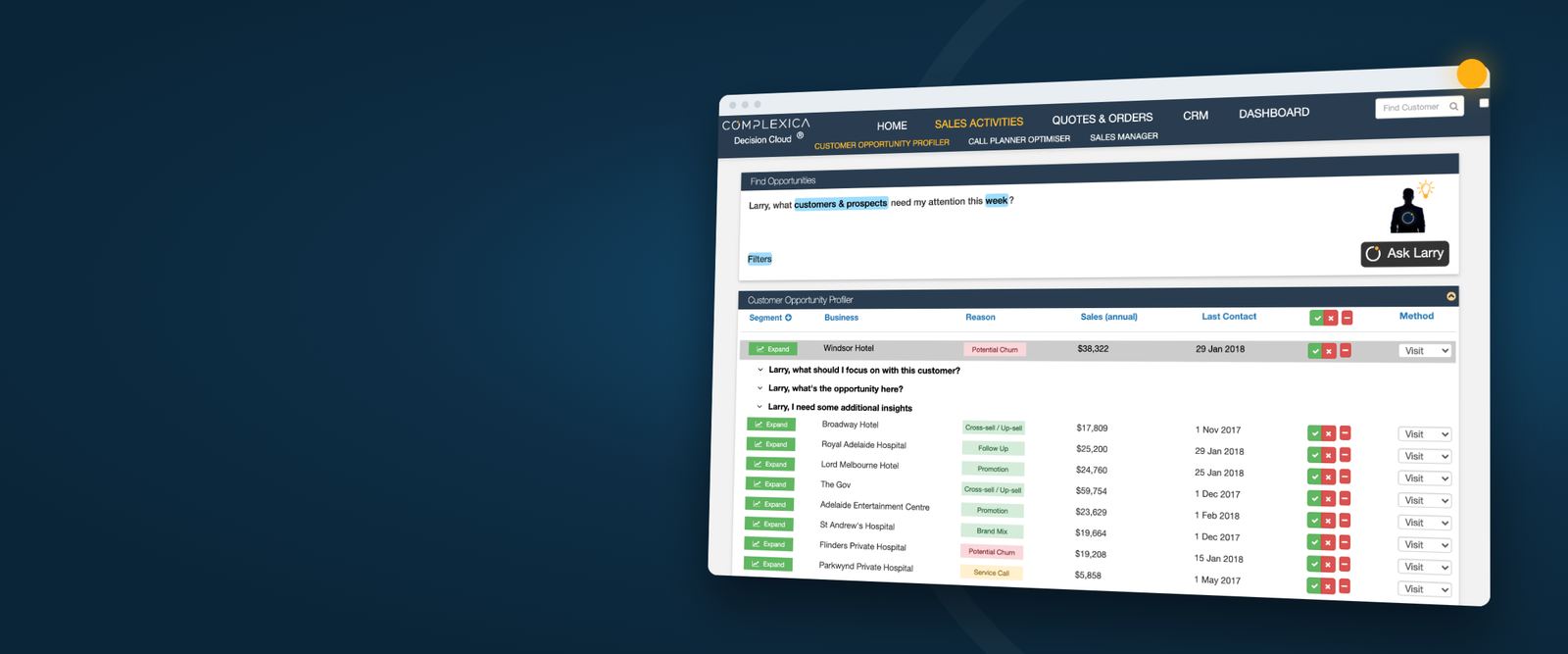Open Visit dropdown for Flinders Private Hospital

tap(1424, 567)
